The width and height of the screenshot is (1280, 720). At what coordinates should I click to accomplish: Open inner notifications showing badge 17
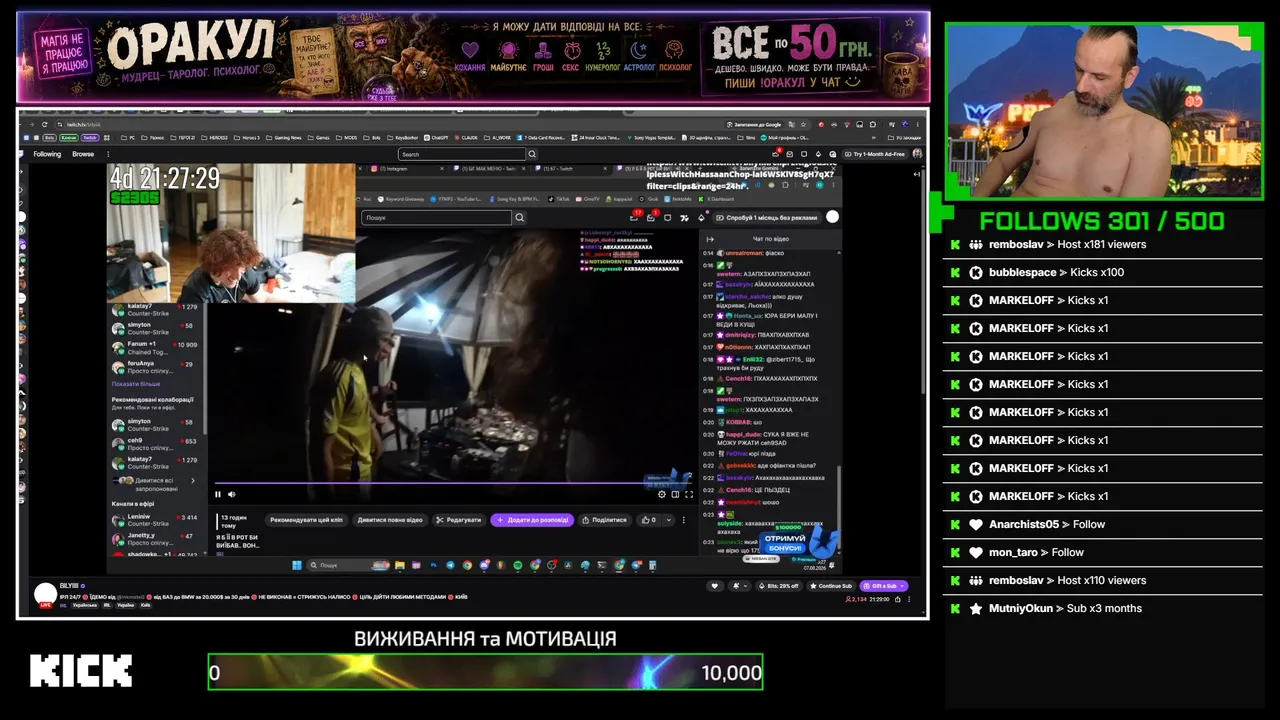click(x=635, y=216)
